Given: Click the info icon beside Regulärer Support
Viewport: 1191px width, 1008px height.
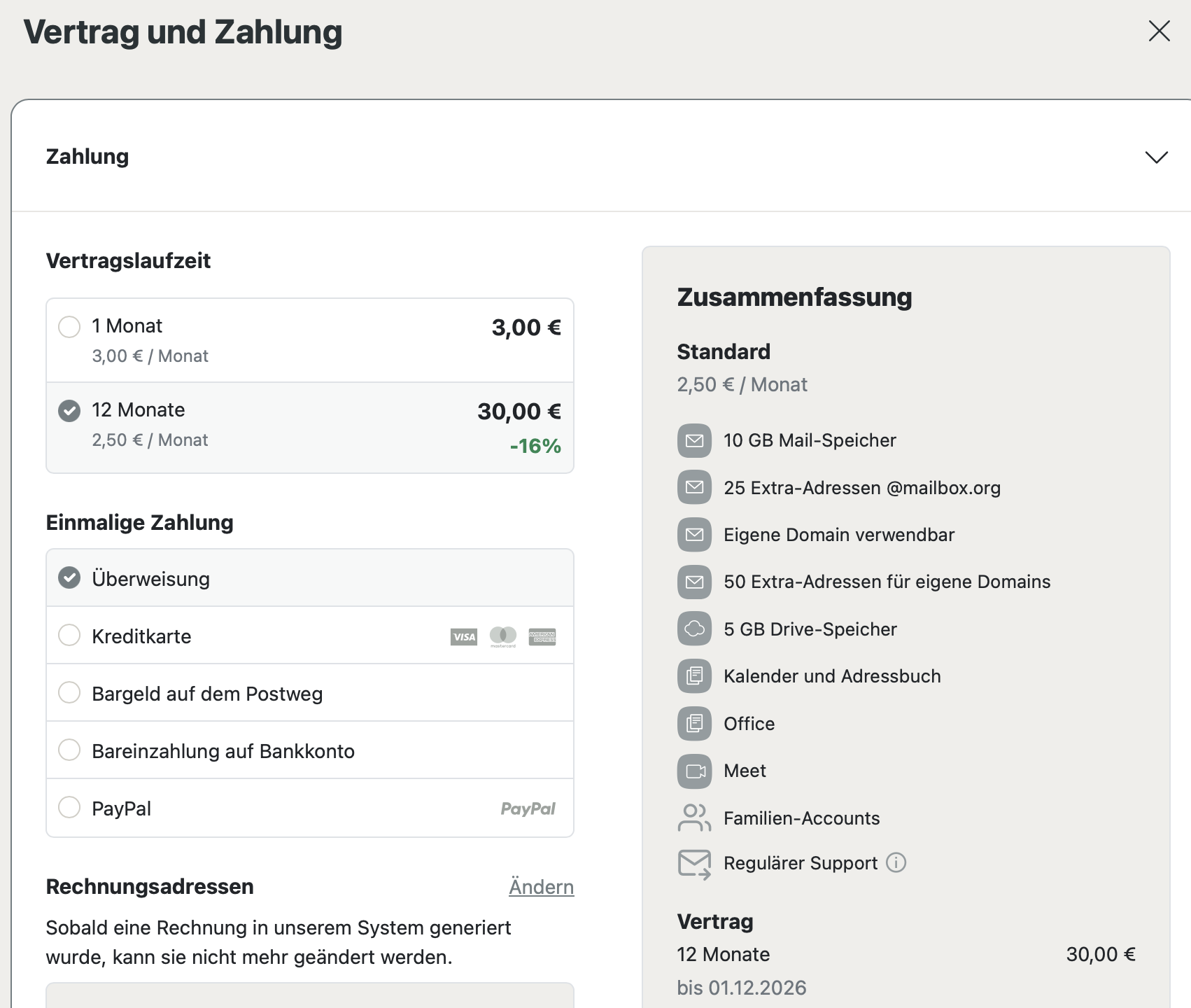Looking at the screenshot, I should (x=896, y=862).
